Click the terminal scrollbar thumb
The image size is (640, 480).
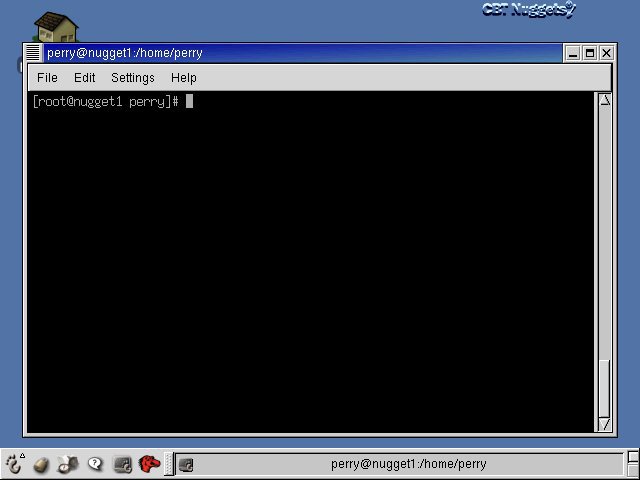pyautogui.click(x=605, y=388)
